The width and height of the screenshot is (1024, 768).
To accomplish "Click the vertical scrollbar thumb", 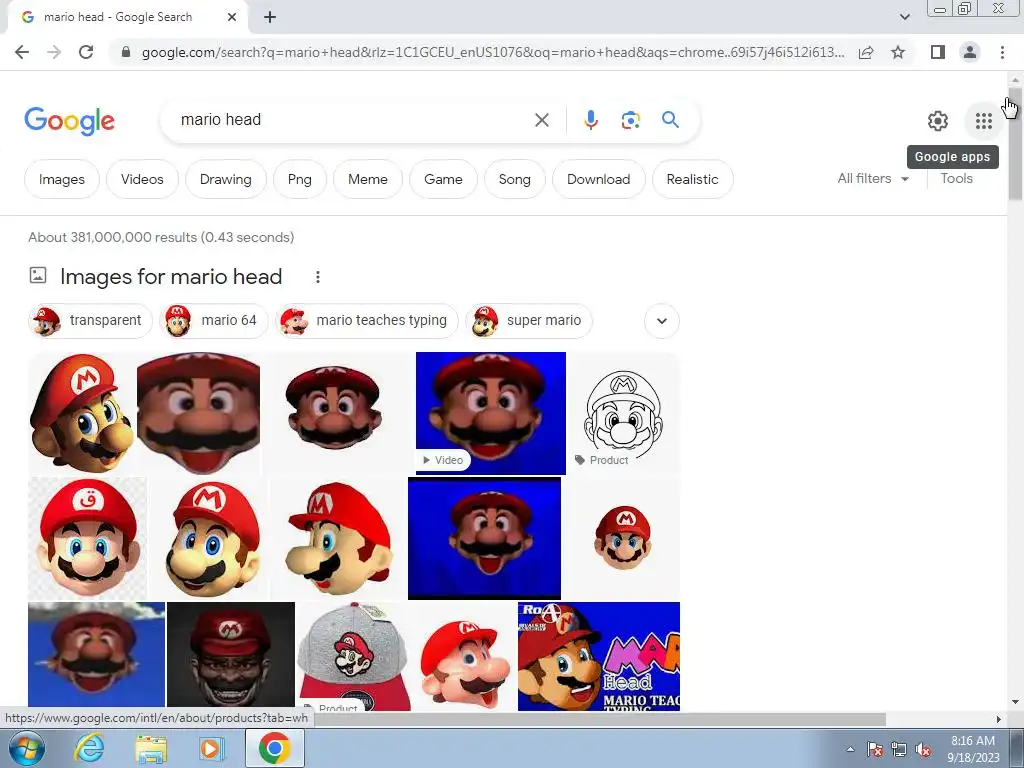I will tap(1015, 144).
